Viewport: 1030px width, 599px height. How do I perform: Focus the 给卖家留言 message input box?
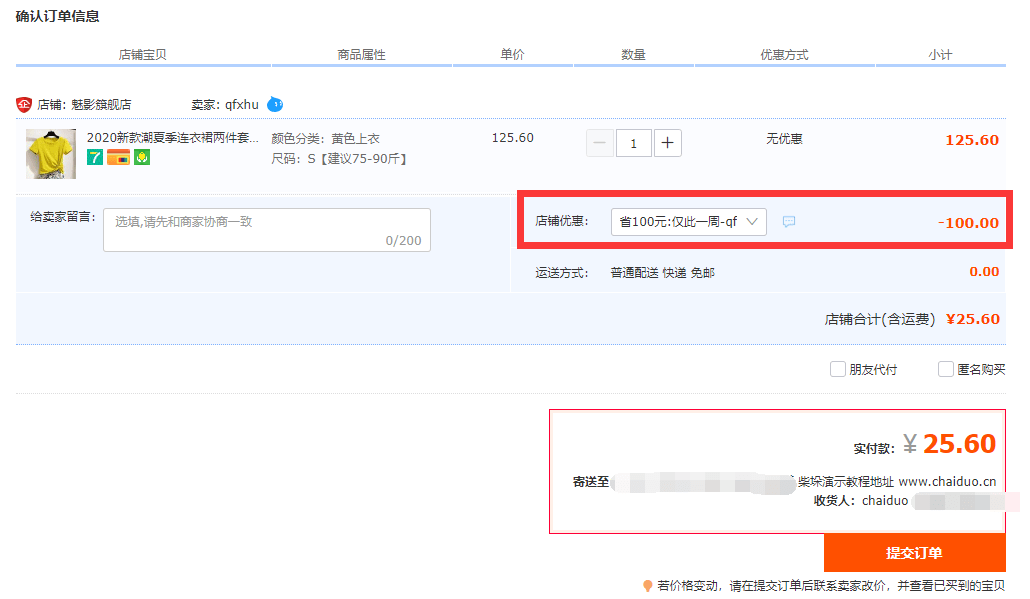click(267, 230)
